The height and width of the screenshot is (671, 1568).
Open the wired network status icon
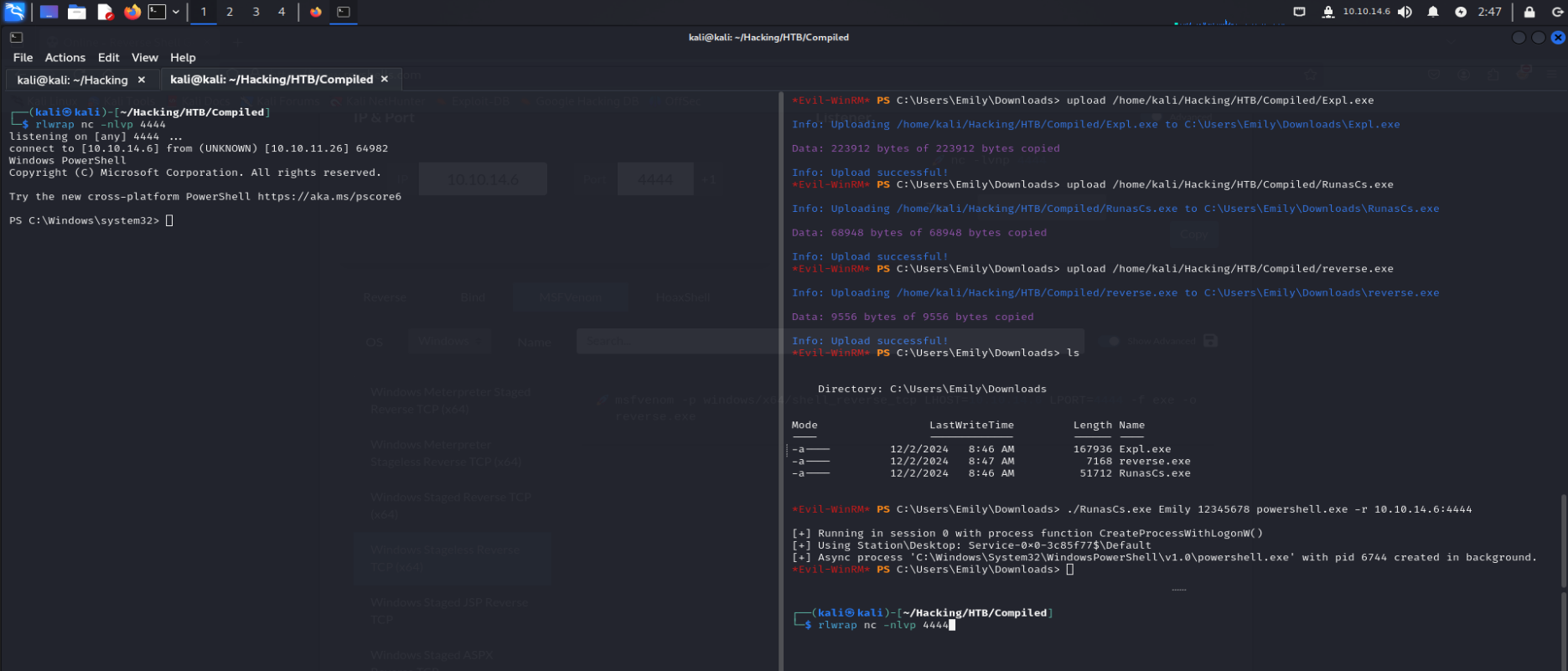coord(1299,12)
